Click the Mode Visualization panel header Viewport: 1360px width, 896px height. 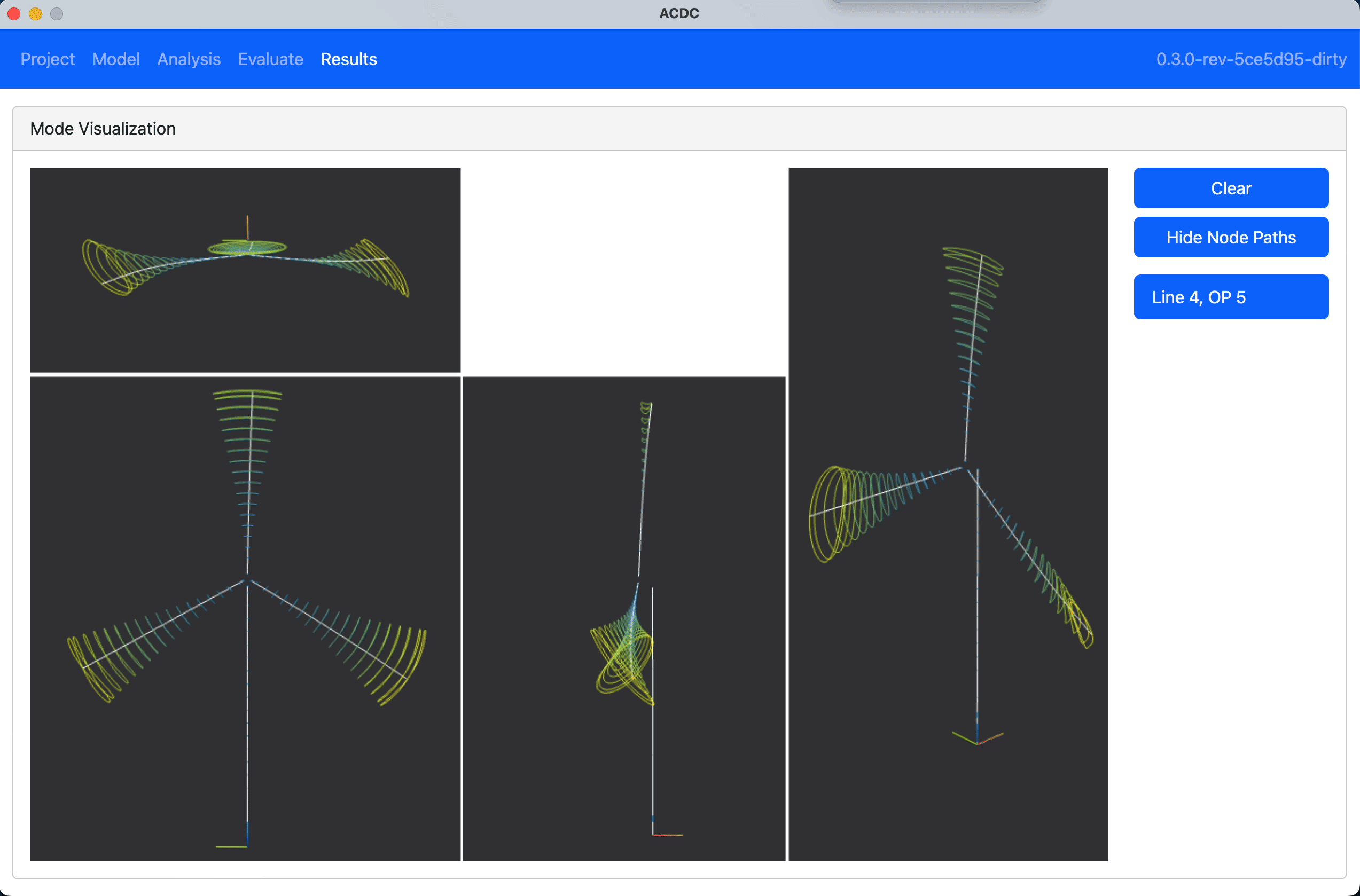pos(103,129)
